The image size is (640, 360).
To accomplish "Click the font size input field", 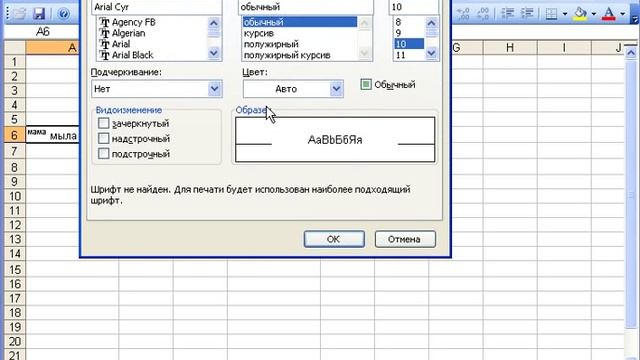I will point(414,7).
